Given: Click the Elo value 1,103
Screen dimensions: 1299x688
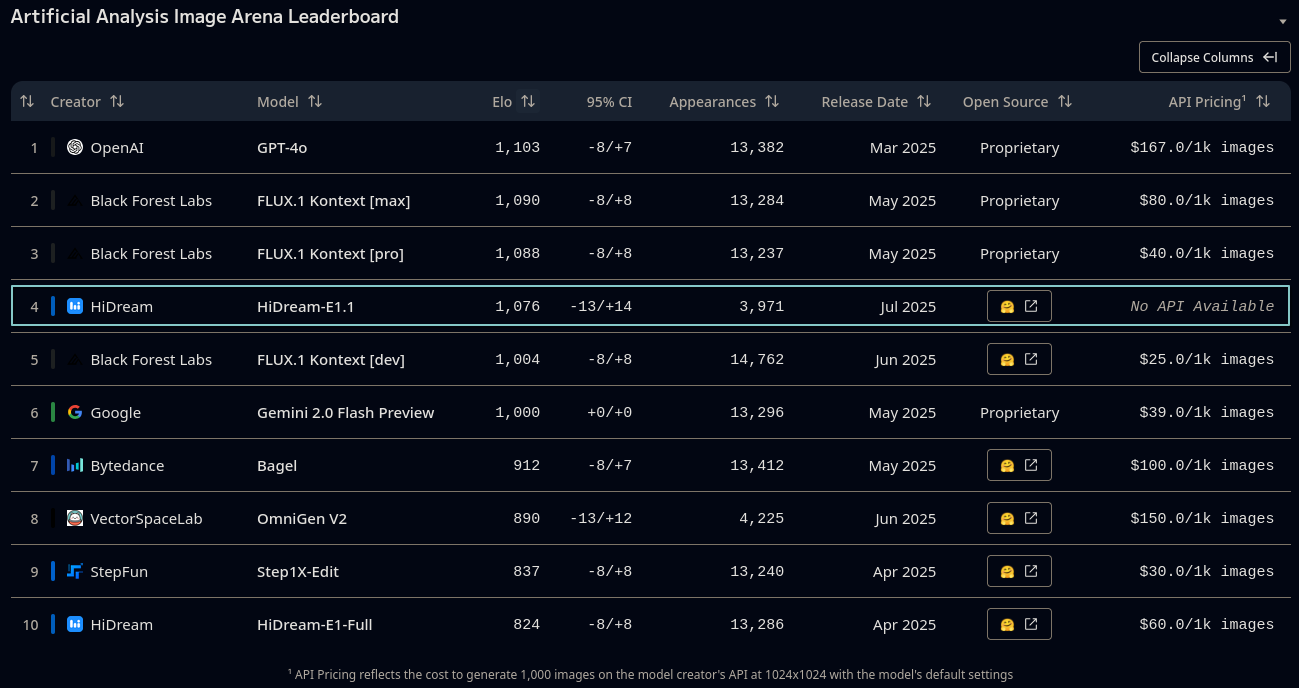Looking at the screenshot, I should [x=517, y=147].
